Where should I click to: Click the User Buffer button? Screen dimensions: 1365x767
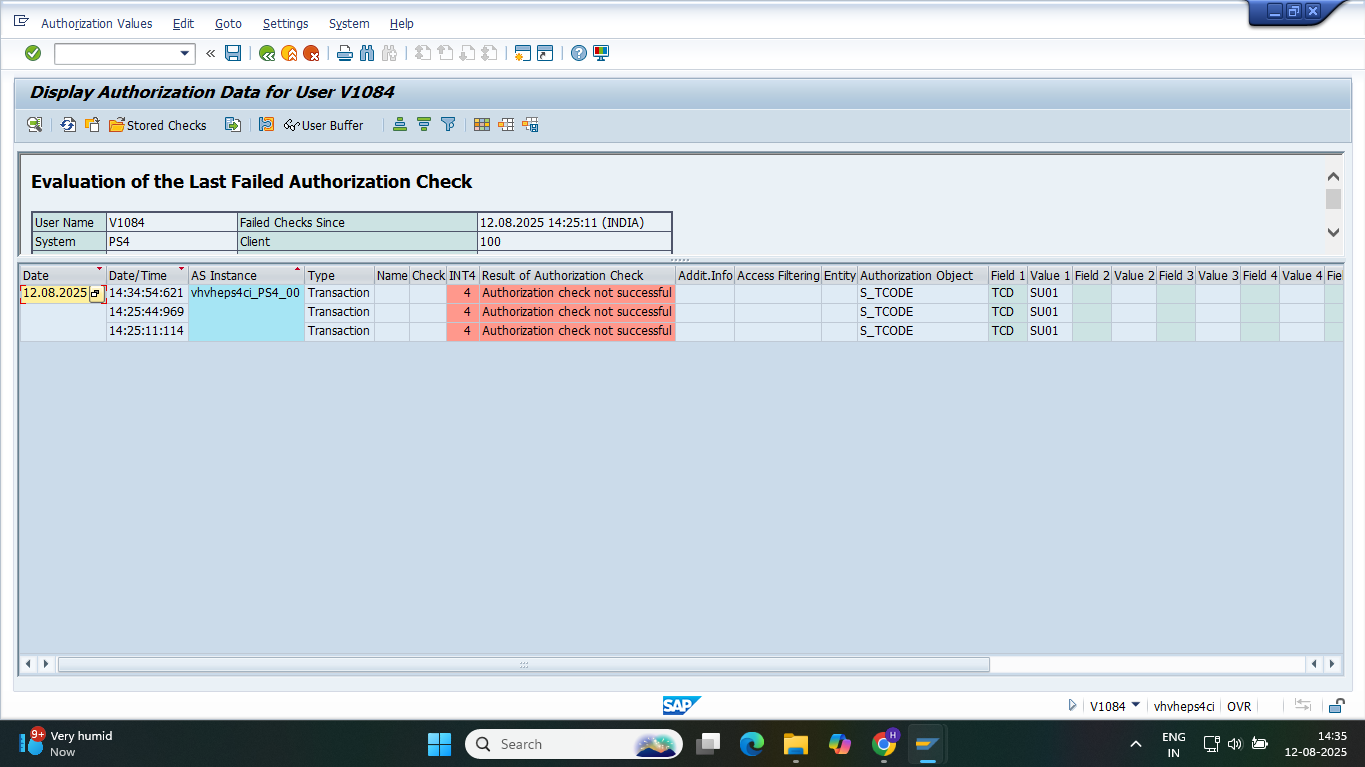pyautogui.click(x=324, y=125)
